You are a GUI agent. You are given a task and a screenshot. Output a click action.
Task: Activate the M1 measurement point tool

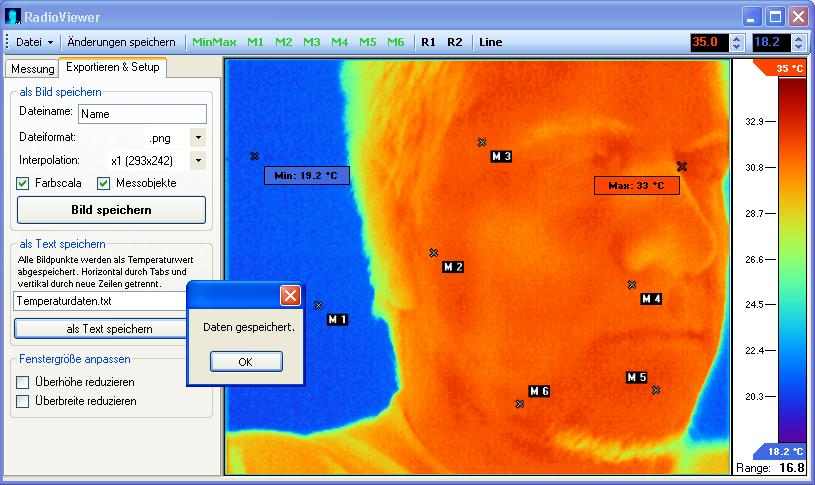[256, 42]
